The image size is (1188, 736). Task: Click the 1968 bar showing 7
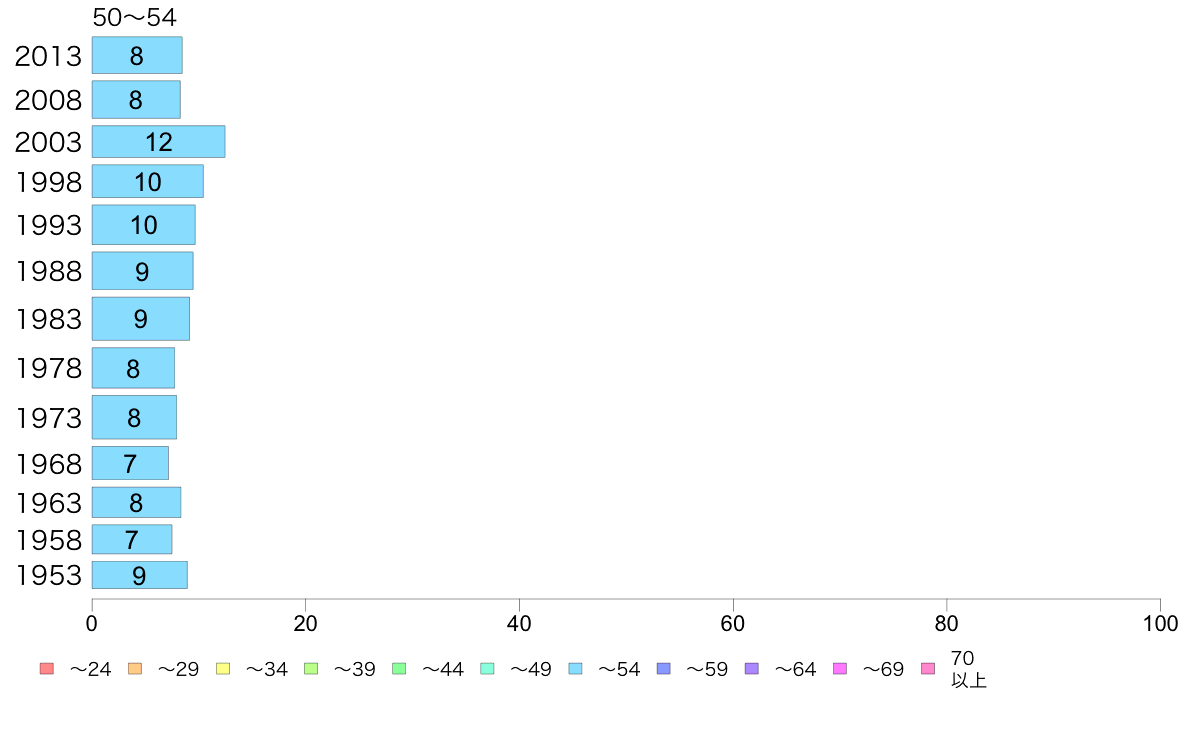click(130, 463)
